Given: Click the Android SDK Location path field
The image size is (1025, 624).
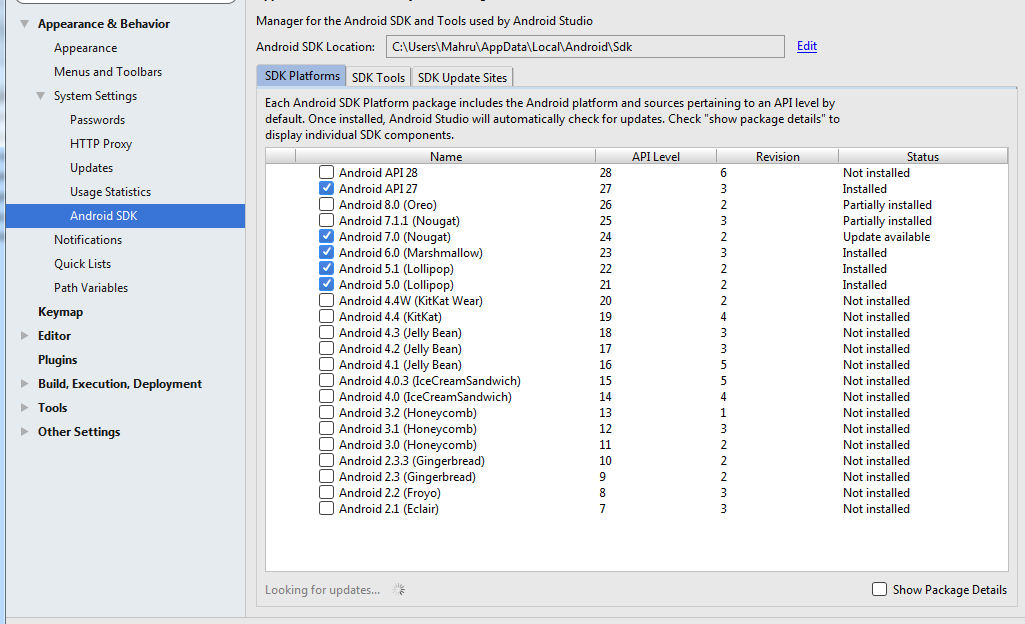Looking at the screenshot, I should point(584,47).
